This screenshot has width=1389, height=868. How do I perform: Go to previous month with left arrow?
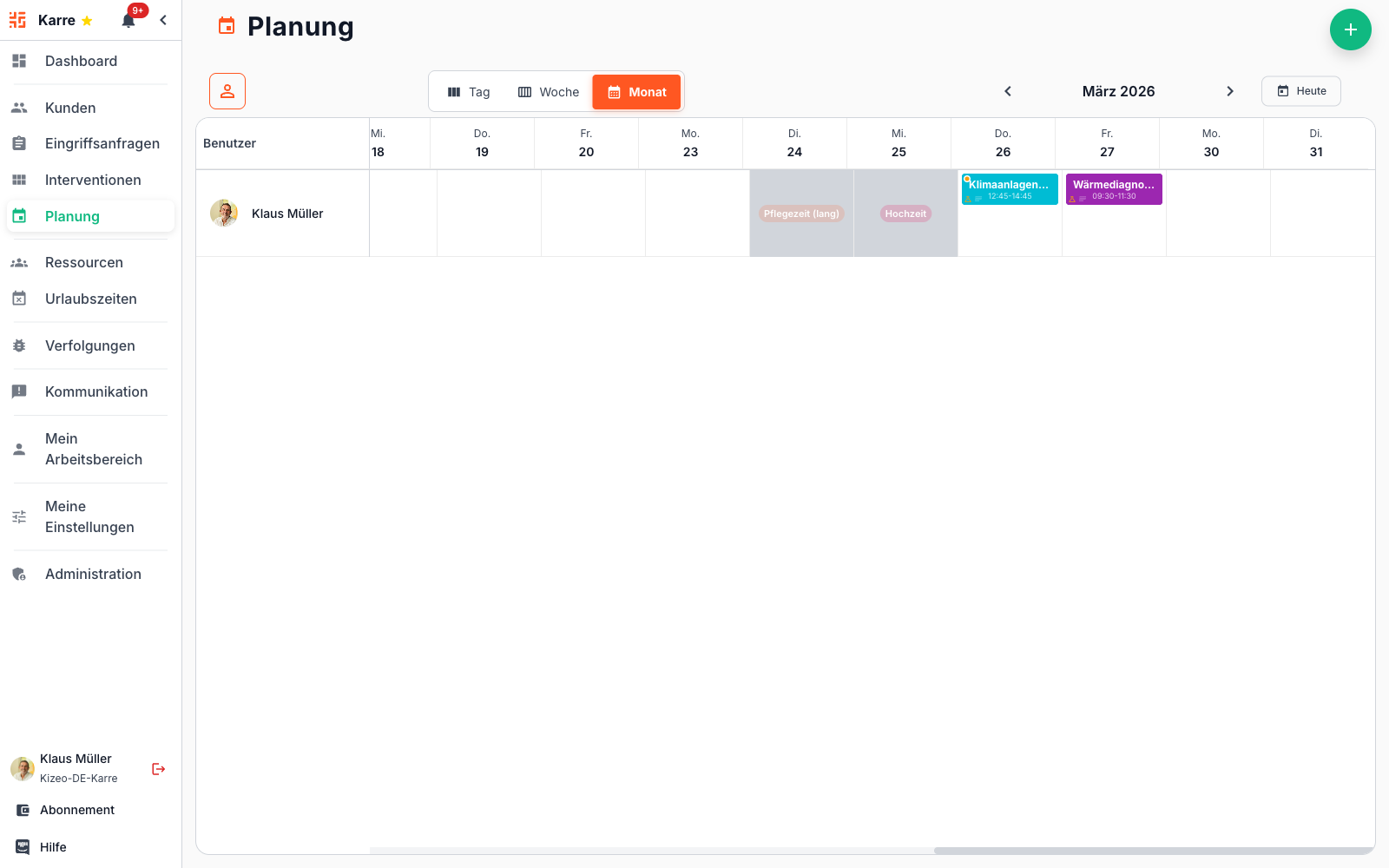[x=1008, y=90]
